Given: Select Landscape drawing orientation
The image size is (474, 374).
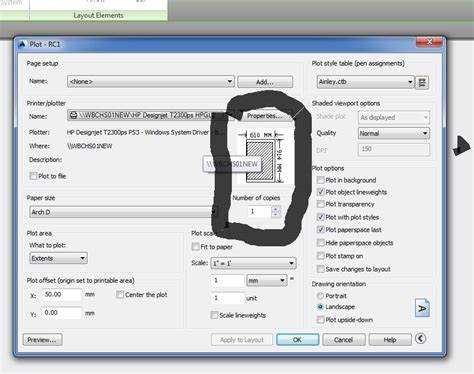Looking at the screenshot, I should coord(320,307).
